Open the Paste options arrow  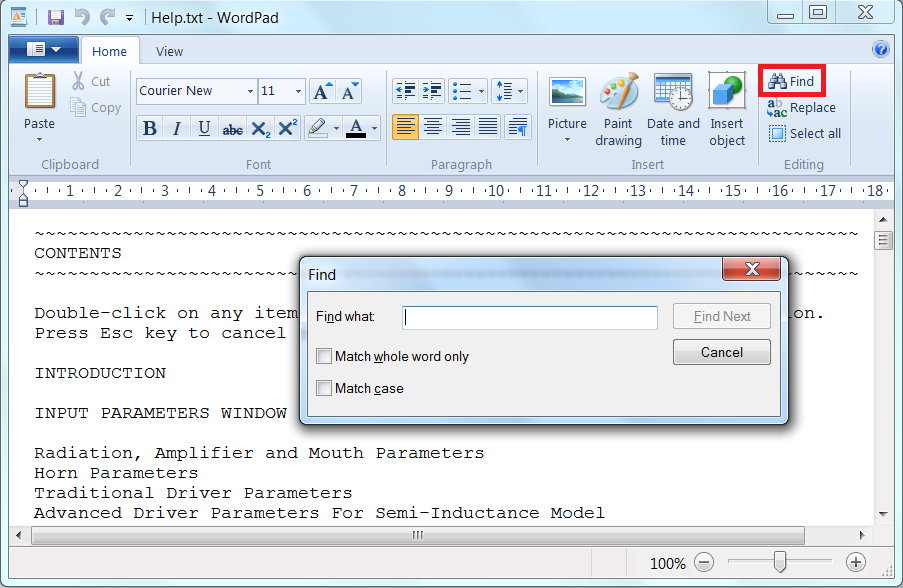tap(39, 140)
